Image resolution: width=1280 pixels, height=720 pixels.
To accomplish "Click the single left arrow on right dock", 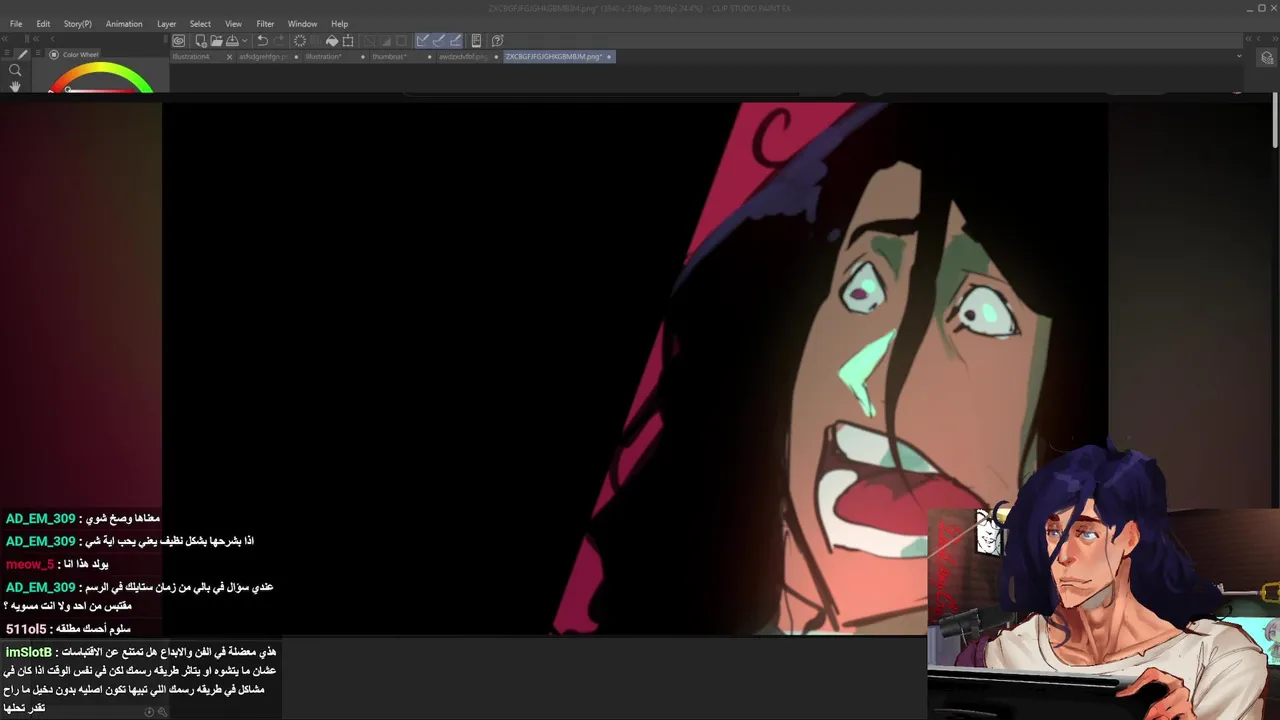I will click(x=1258, y=39).
